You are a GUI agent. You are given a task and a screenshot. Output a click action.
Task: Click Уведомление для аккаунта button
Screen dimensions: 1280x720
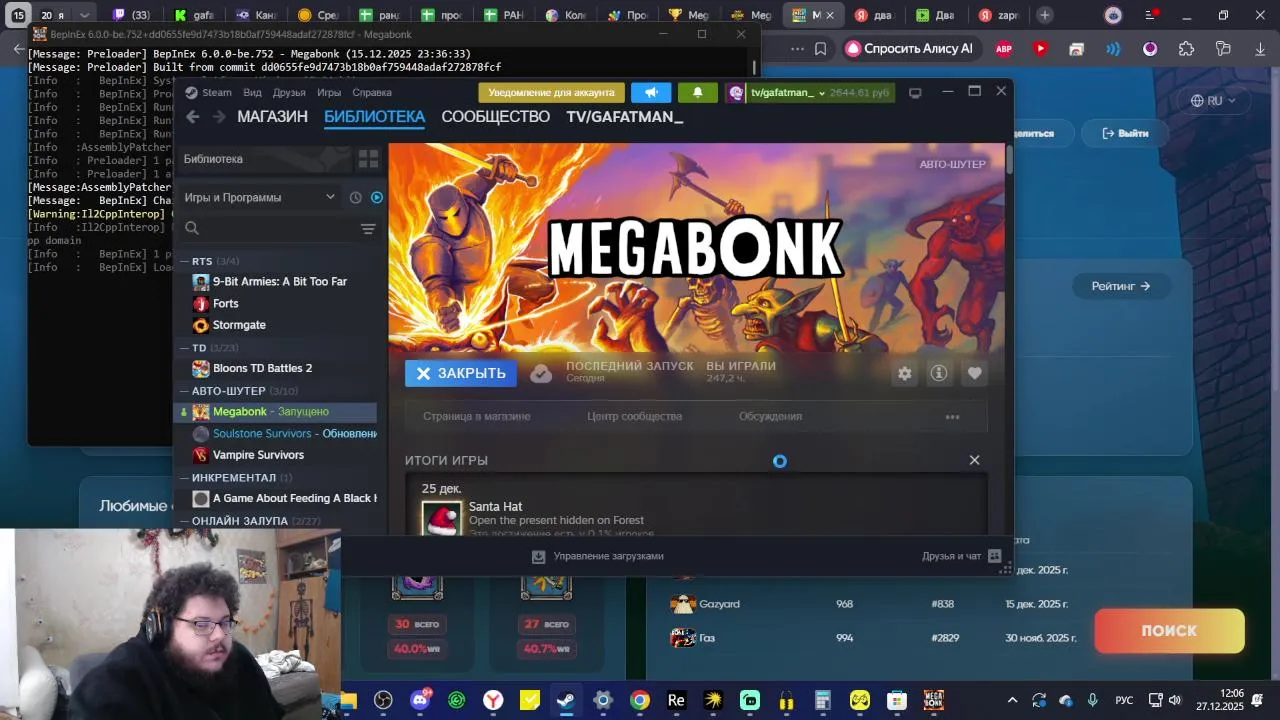[551, 92]
